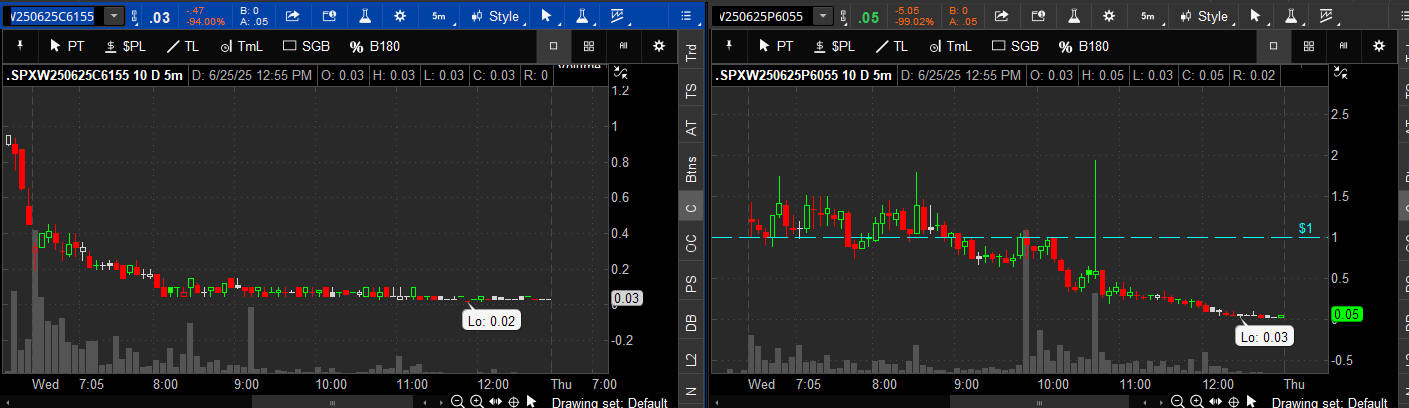The width and height of the screenshot is (1409, 408).
Task: Click the share icon in left chart toolbar
Action: coord(292,16)
